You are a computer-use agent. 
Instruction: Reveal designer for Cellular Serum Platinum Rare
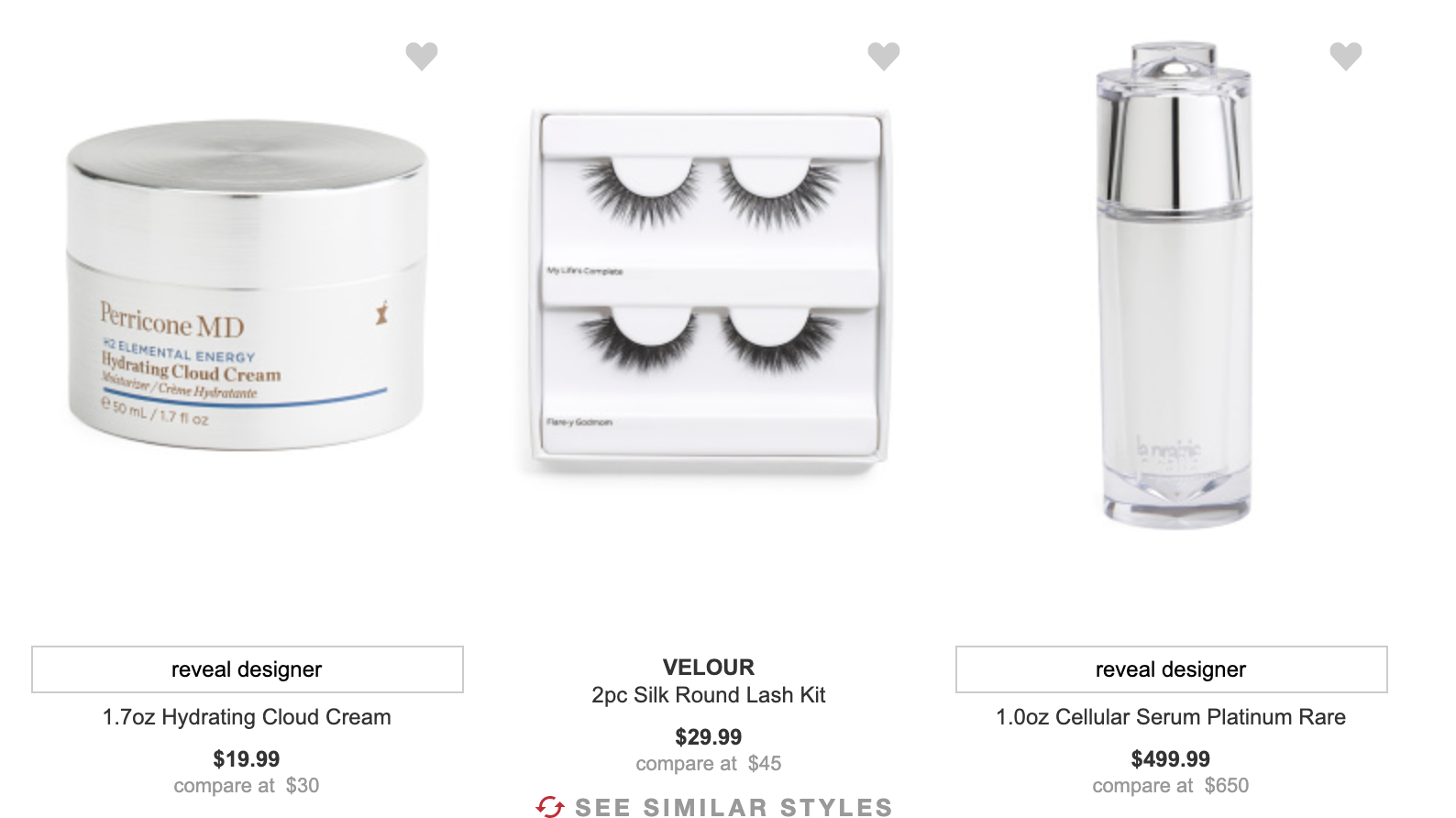coord(1172,669)
